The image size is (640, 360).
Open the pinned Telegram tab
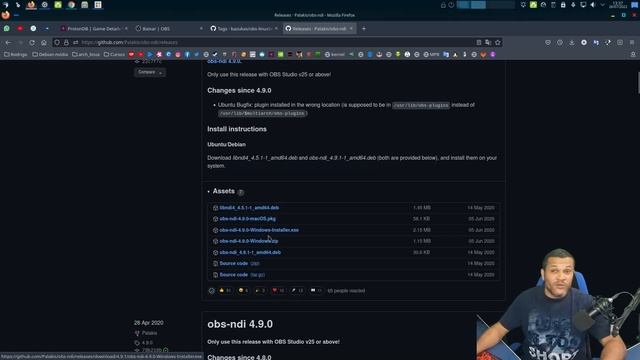47,29
